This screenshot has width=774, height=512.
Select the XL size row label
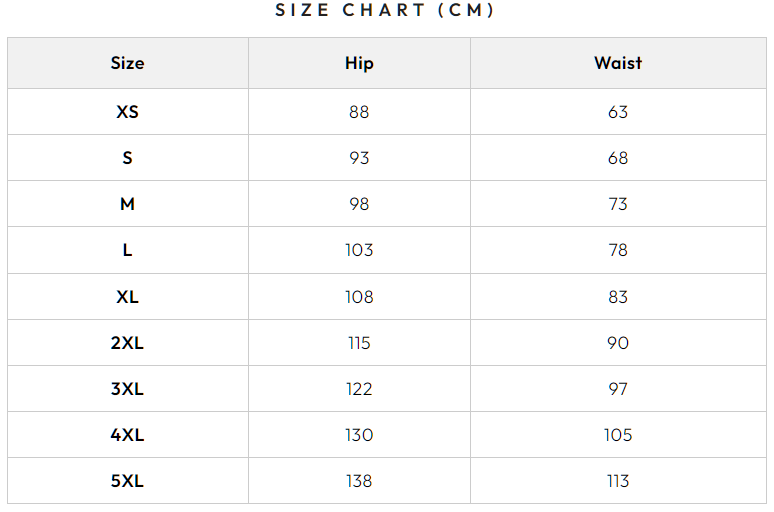click(127, 297)
